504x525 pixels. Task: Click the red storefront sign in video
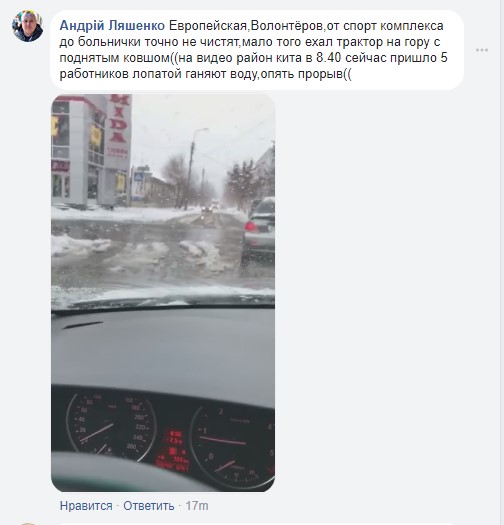(x=119, y=131)
